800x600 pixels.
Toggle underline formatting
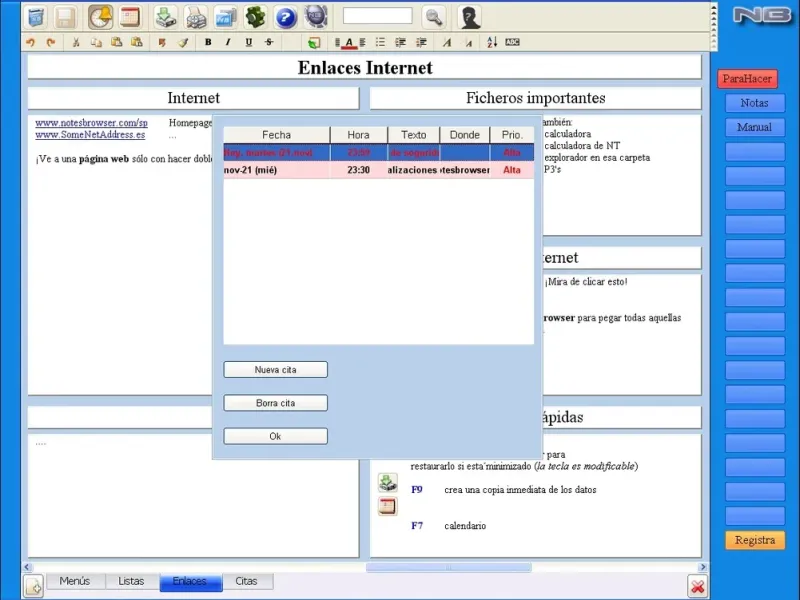tap(248, 42)
